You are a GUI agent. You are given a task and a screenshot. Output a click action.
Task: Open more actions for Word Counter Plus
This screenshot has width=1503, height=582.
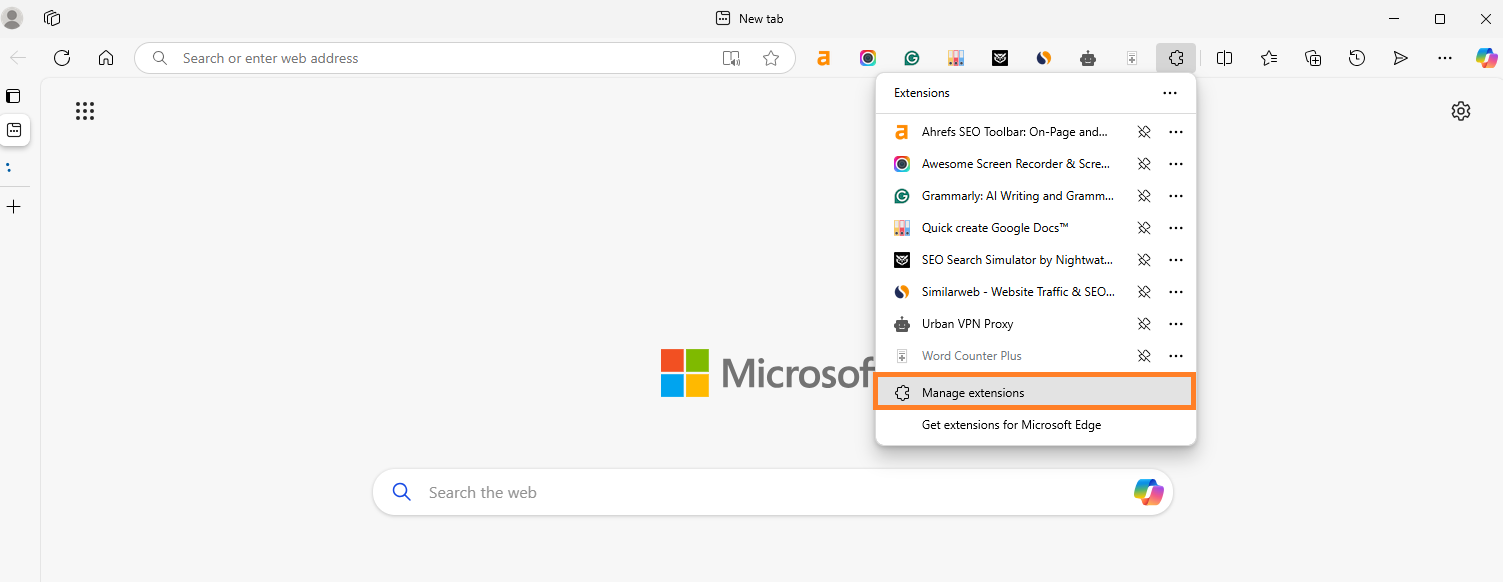pyautogui.click(x=1176, y=356)
